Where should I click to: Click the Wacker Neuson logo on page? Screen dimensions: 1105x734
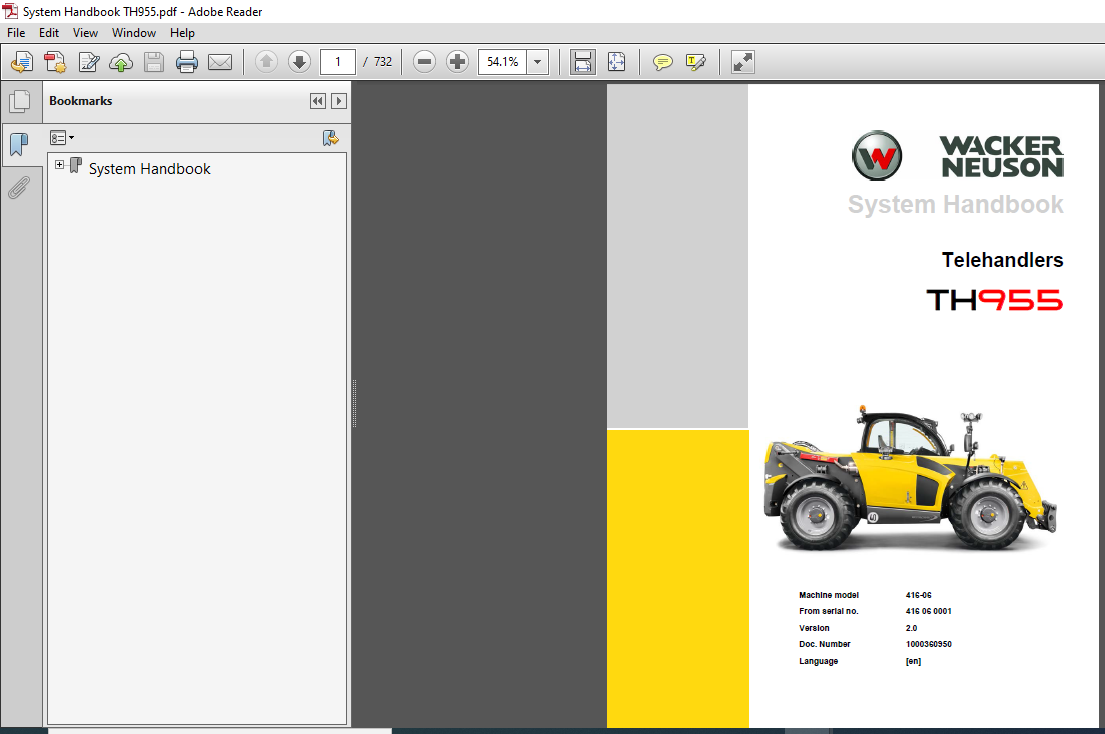click(958, 156)
